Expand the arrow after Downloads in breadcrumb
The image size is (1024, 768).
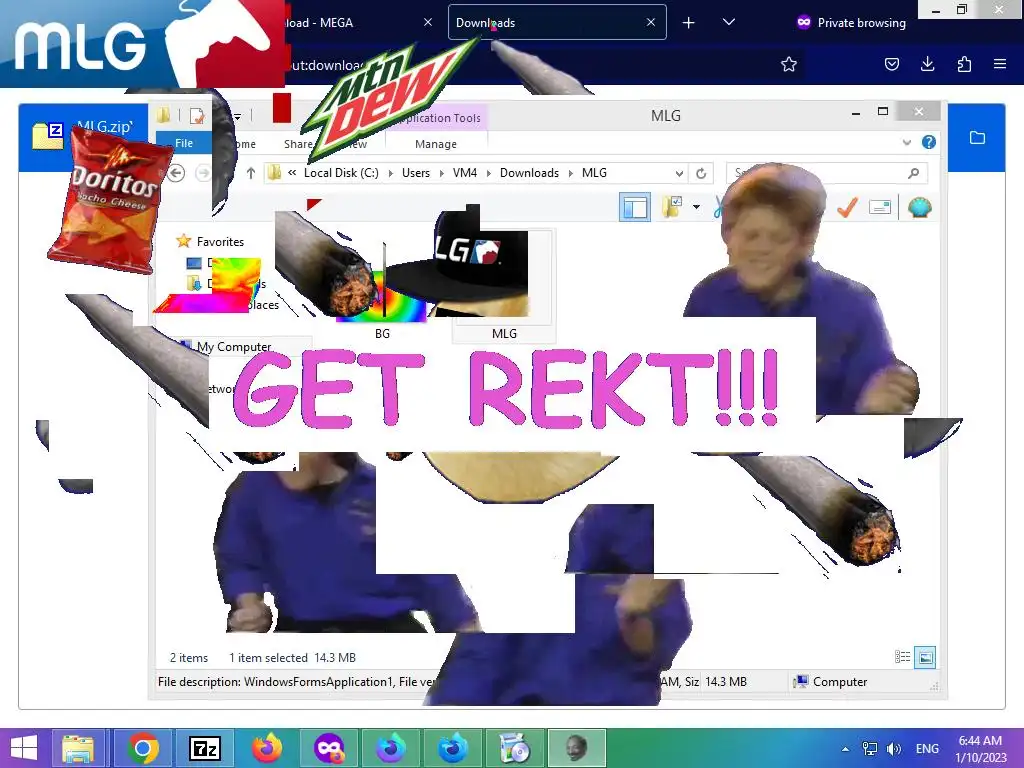[570, 173]
